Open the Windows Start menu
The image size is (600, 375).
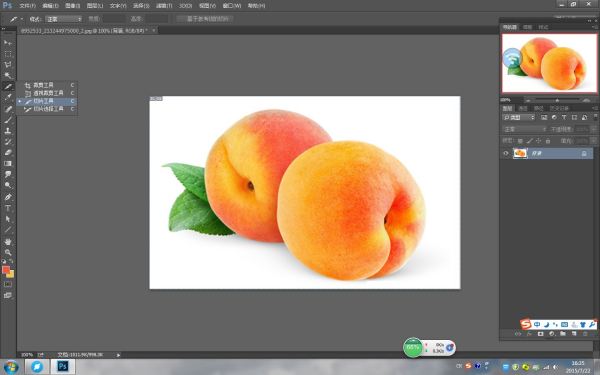[x=11, y=367]
